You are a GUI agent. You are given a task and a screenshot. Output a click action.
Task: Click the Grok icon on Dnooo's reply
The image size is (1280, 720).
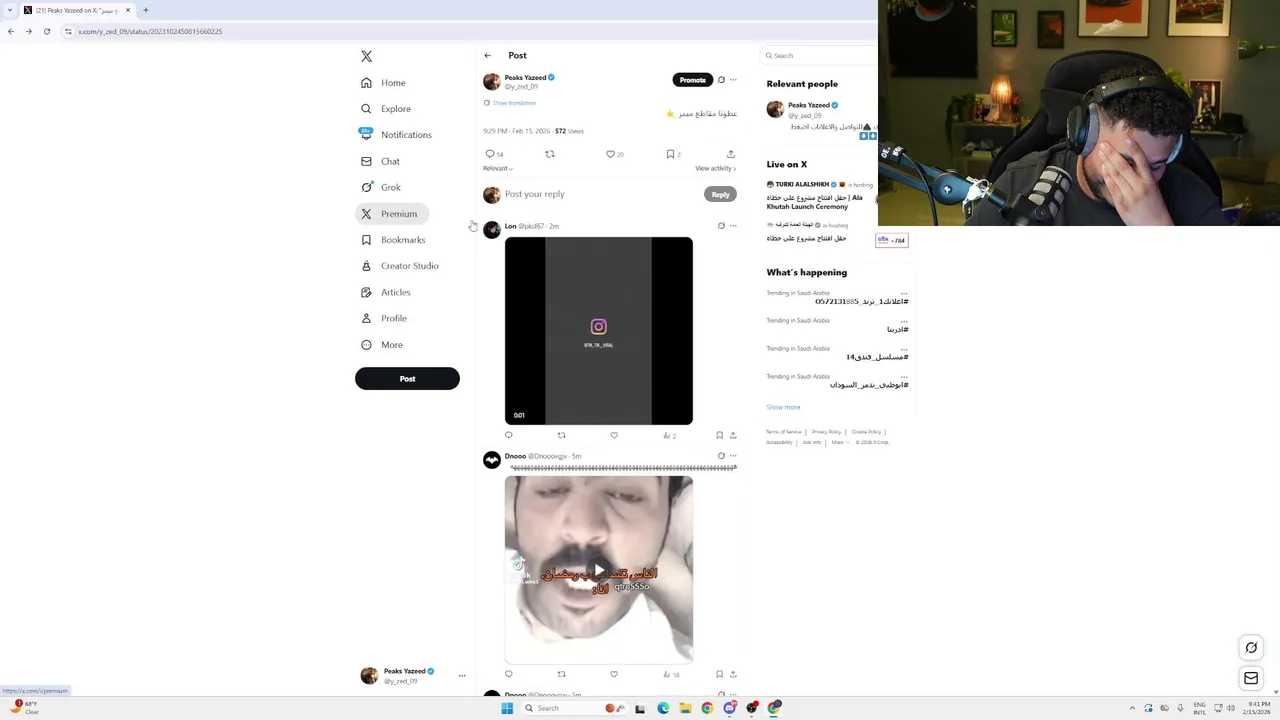[x=721, y=456]
